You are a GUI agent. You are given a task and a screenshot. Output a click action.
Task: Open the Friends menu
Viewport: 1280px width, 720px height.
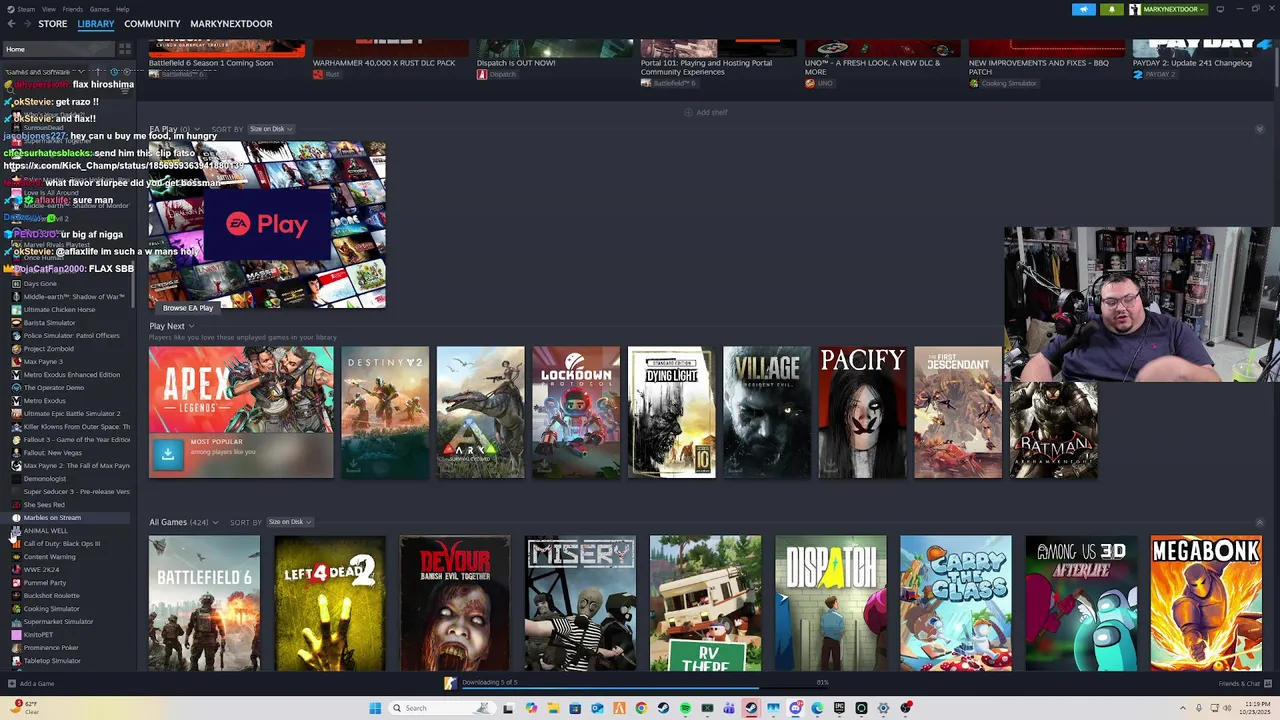tap(73, 9)
